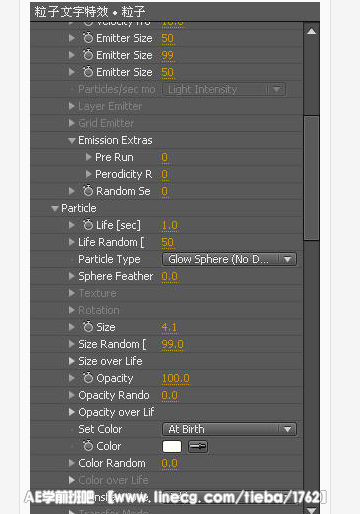
Task: Open the Set Color dropdown
Action: (229, 429)
